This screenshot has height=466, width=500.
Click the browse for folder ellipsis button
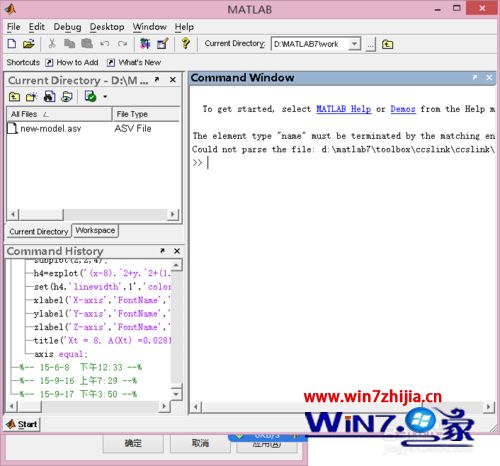pyautogui.click(x=370, y=44)
